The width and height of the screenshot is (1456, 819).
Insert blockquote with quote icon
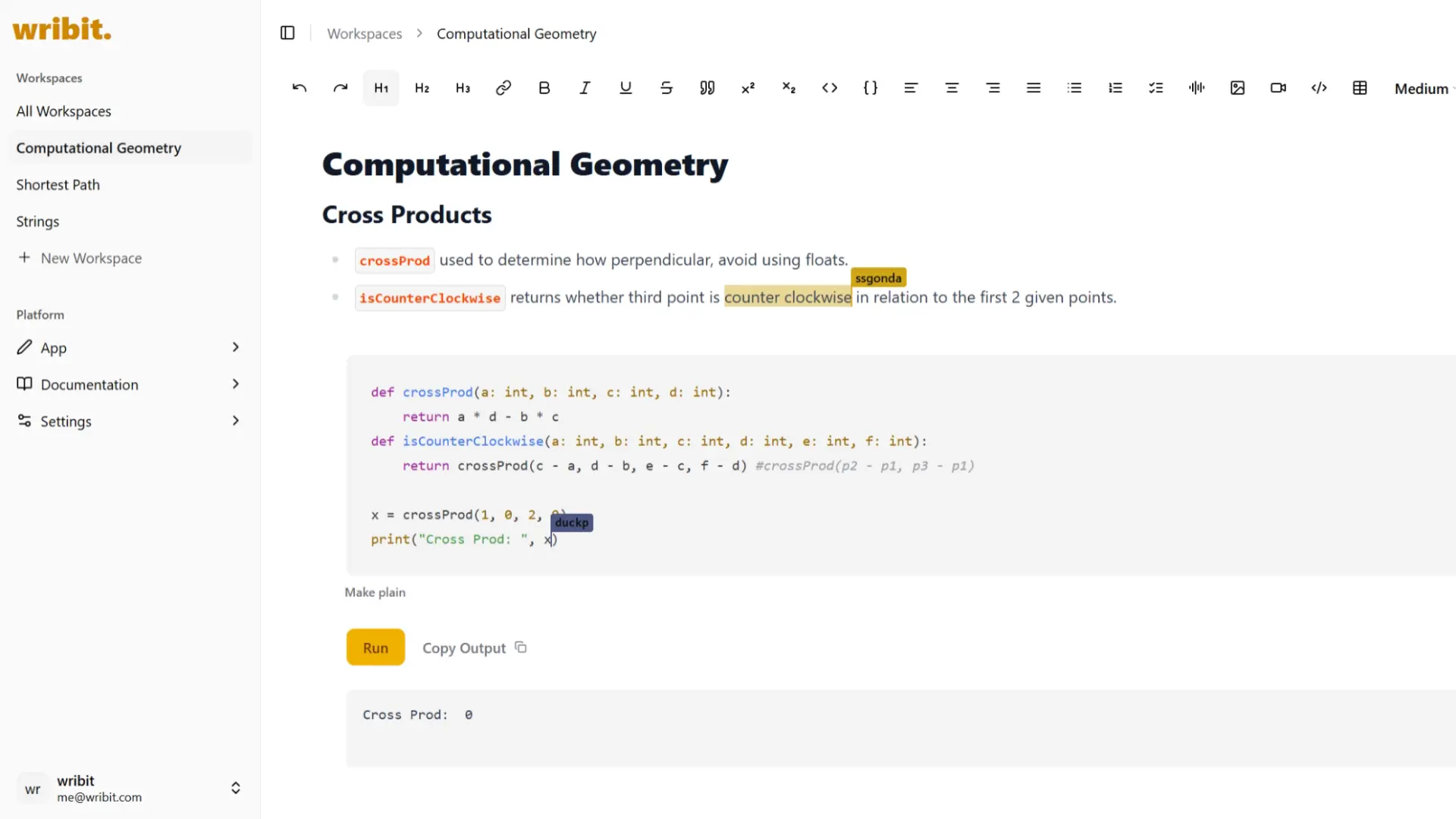tap(707, 88)
